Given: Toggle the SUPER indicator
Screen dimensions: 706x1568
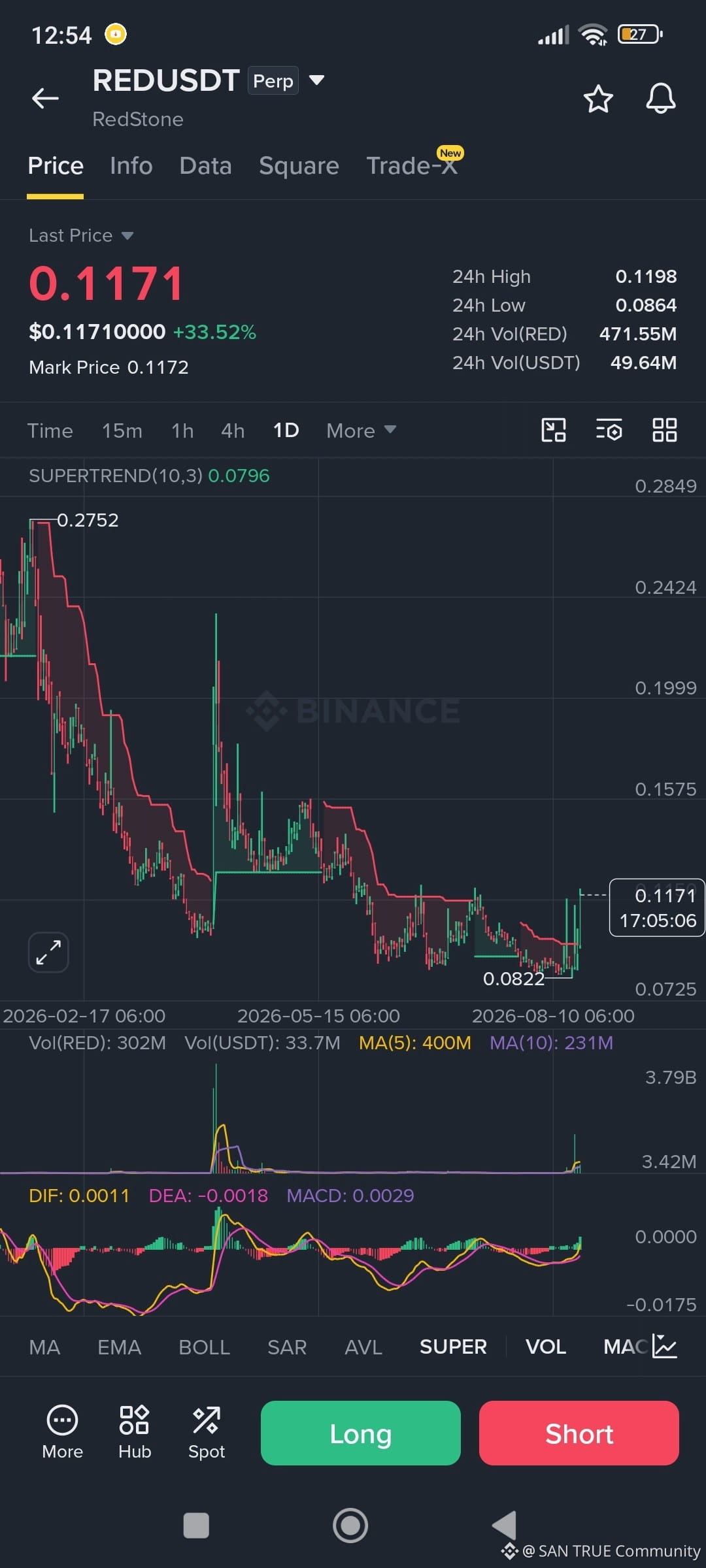Looking at the screenshot, I should point(453,1347).
